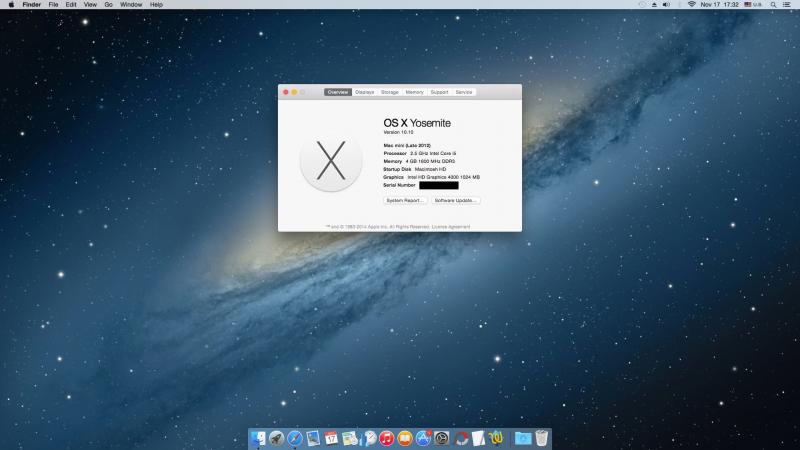Switch to the Service tab

[464, 92]
